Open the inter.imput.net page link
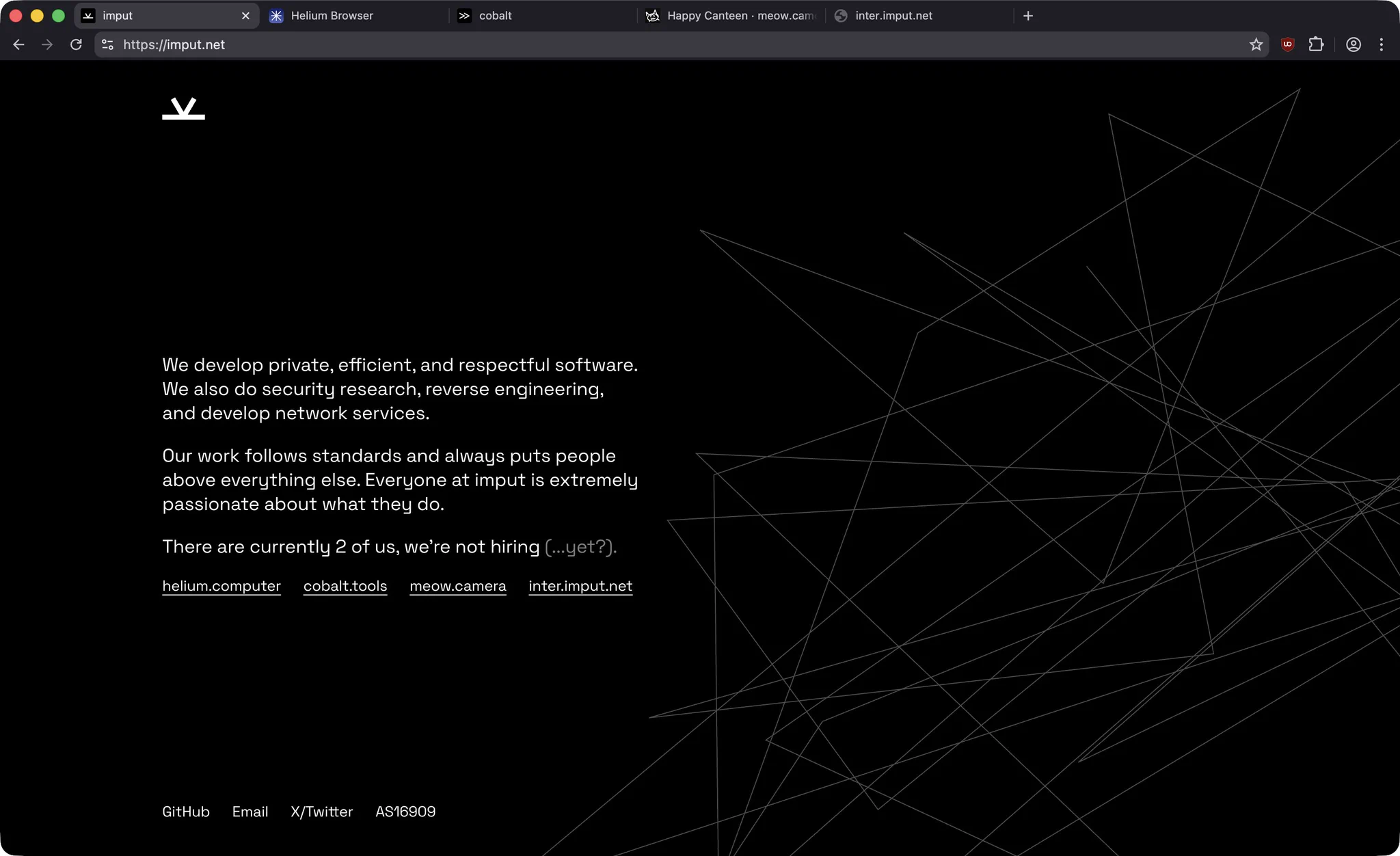The height and width of the screenshot is (856, 1400). coord(580,586)
